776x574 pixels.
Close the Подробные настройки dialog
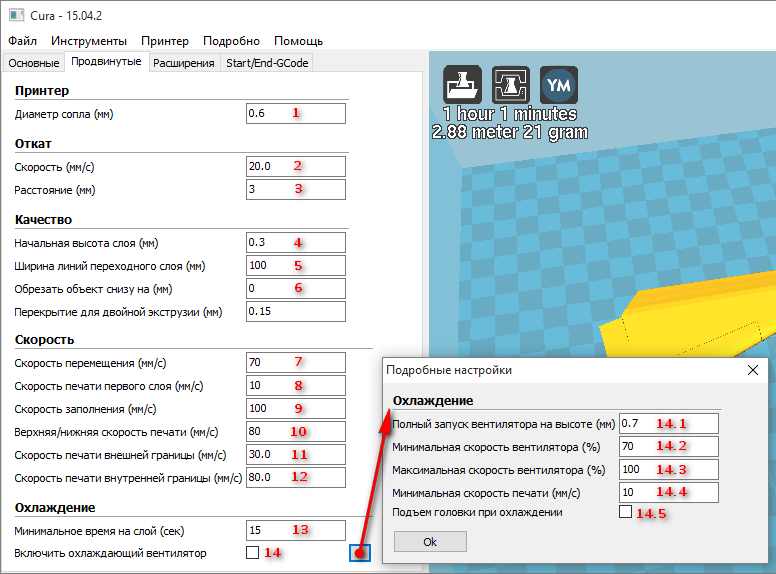(753, 370)
